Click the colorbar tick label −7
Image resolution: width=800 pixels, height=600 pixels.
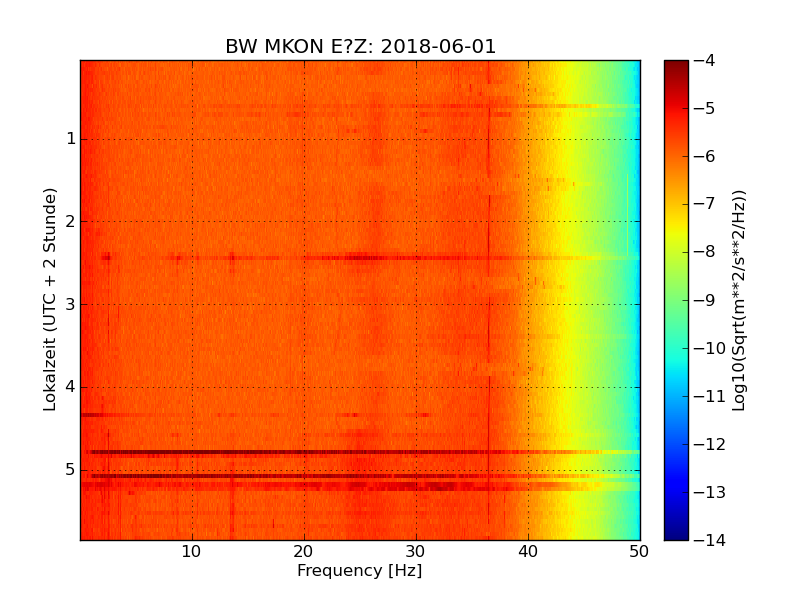(x=705, y=205)
